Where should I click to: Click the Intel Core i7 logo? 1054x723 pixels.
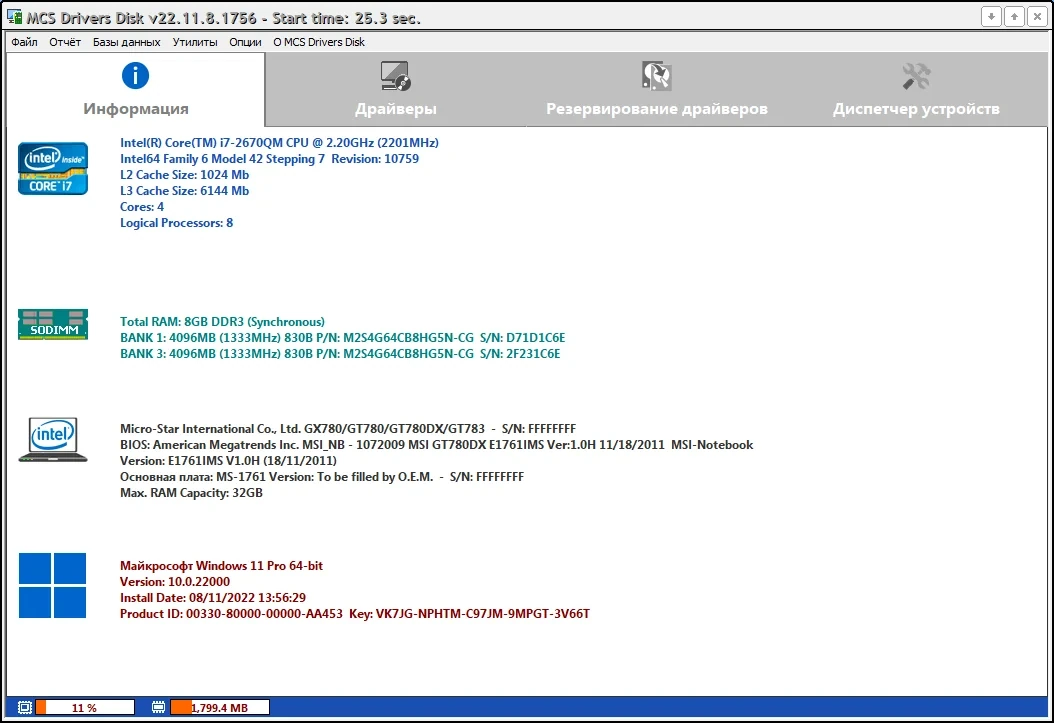pyautogui.click(x=53, y=169)
